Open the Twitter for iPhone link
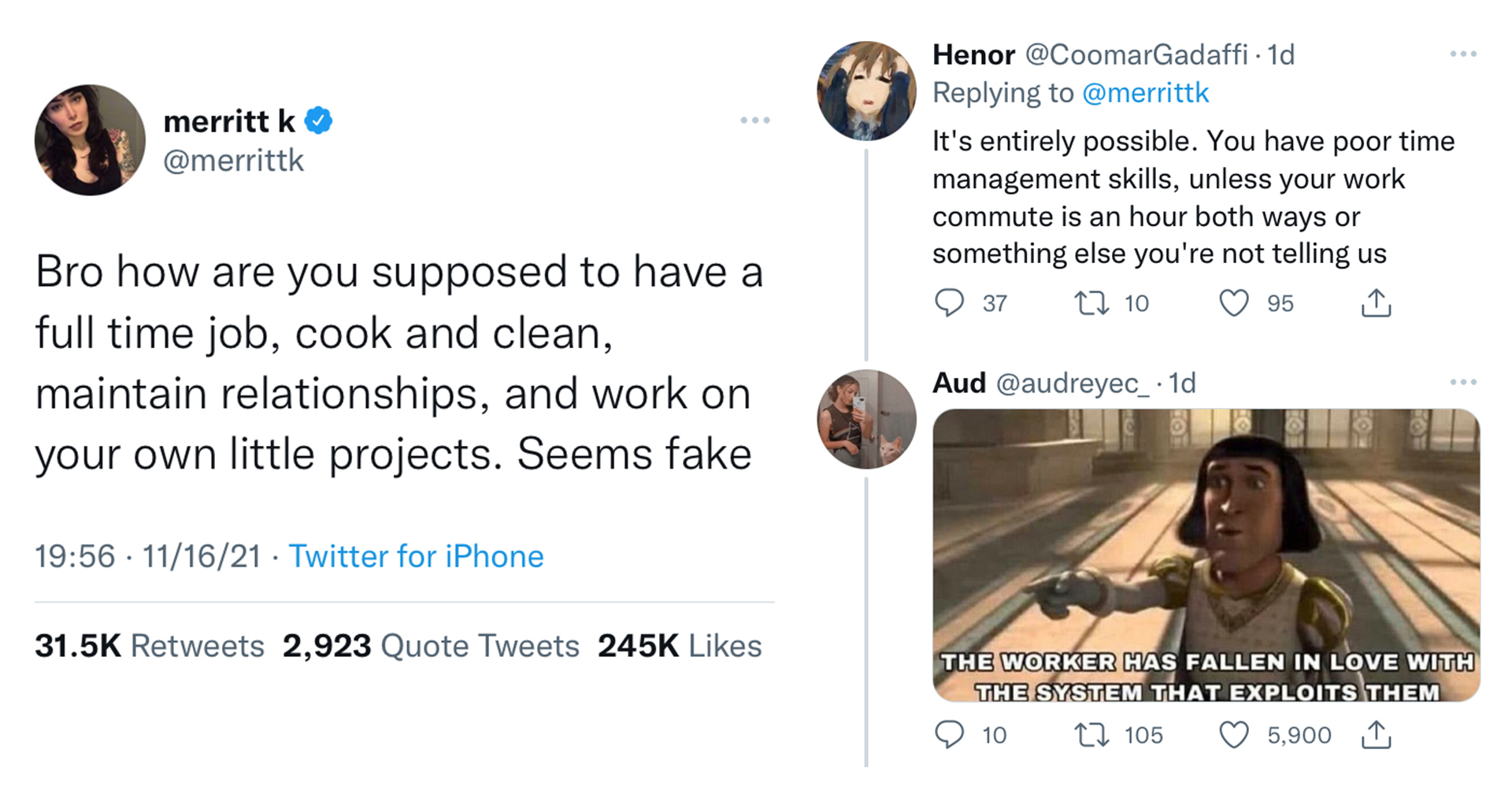This screenshot has width=1512, height=794. [x=416, y=557]
